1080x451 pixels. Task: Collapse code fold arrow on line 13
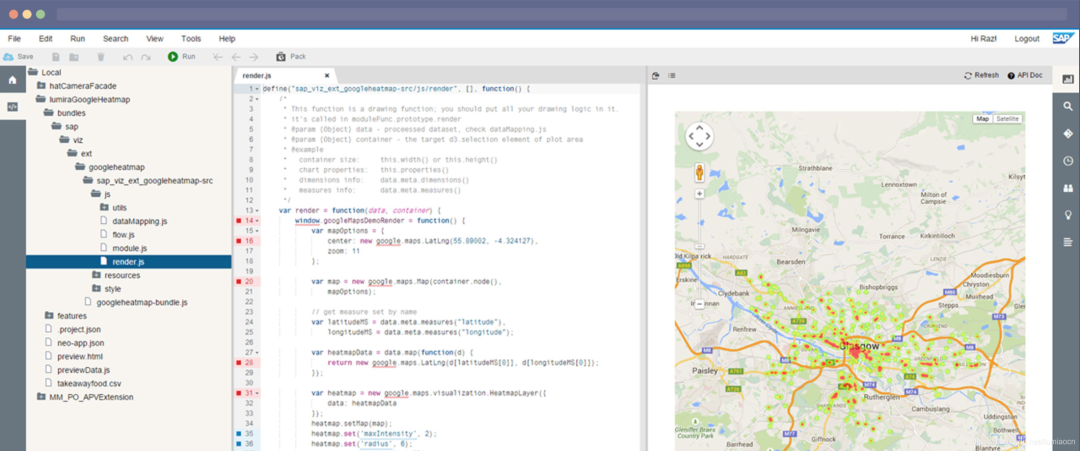click(x=257, y=210)
